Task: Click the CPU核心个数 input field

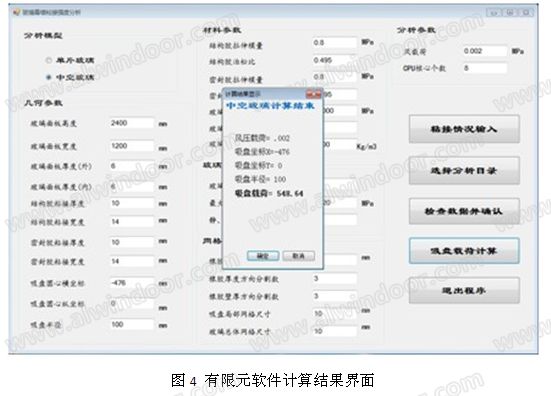Action: pyautogui.click(x=485, y=68)
